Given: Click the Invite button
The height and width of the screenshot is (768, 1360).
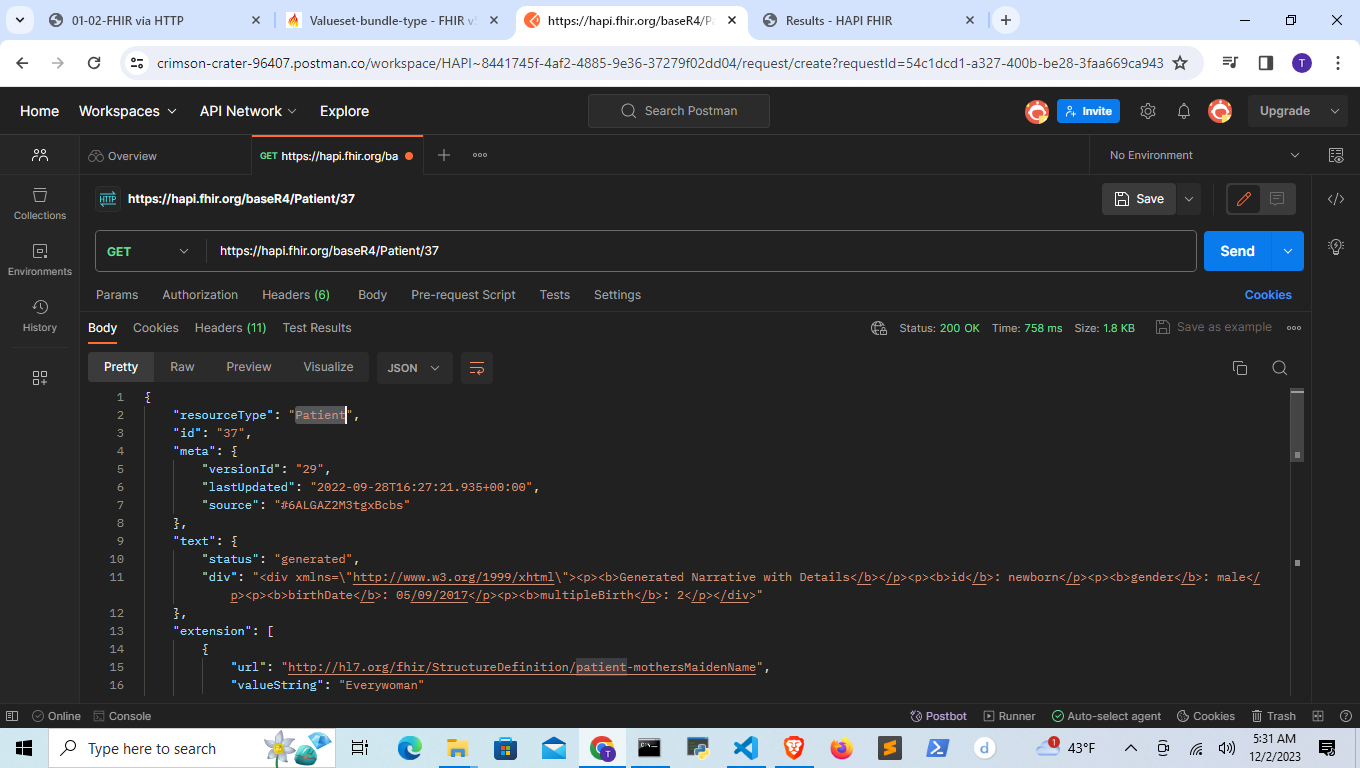Looking at the screenshot, I should (1088, 111).
